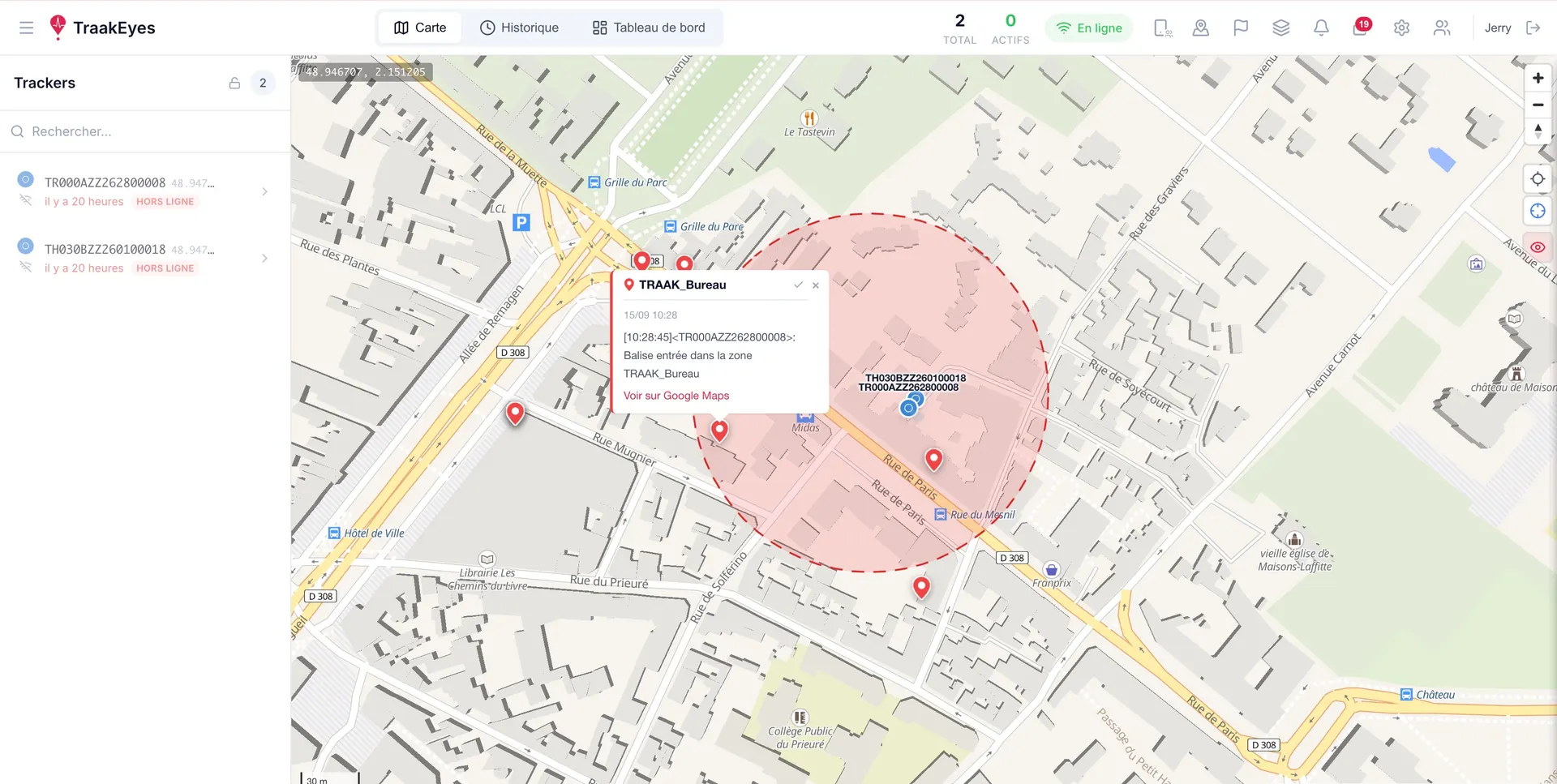Screen dimensions: 1557x784
Task: Click HORS LIGNE badge of TH030BZZ260100018
Action: [165, 268]
